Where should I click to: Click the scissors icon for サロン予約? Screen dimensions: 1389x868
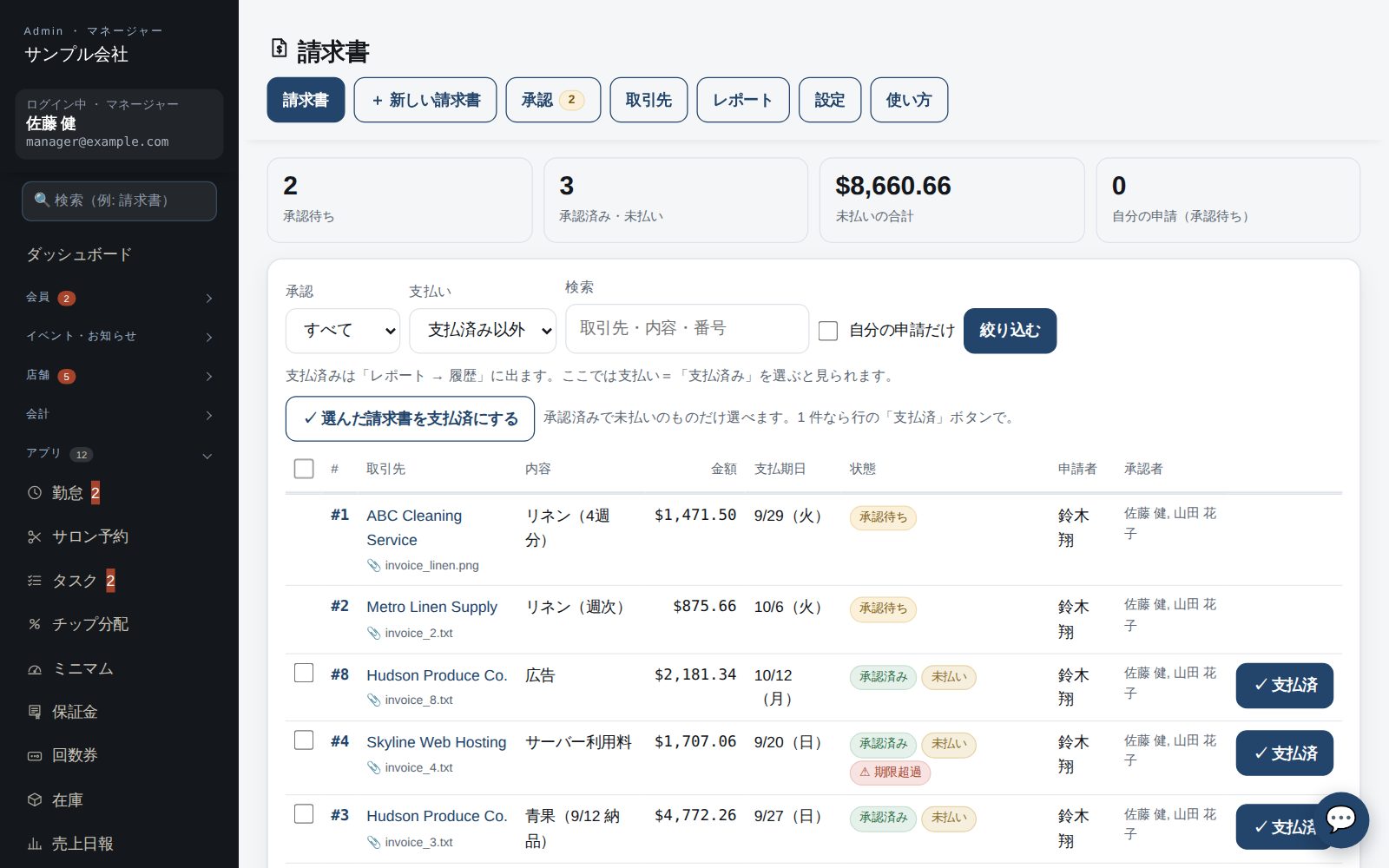[35, 537]
